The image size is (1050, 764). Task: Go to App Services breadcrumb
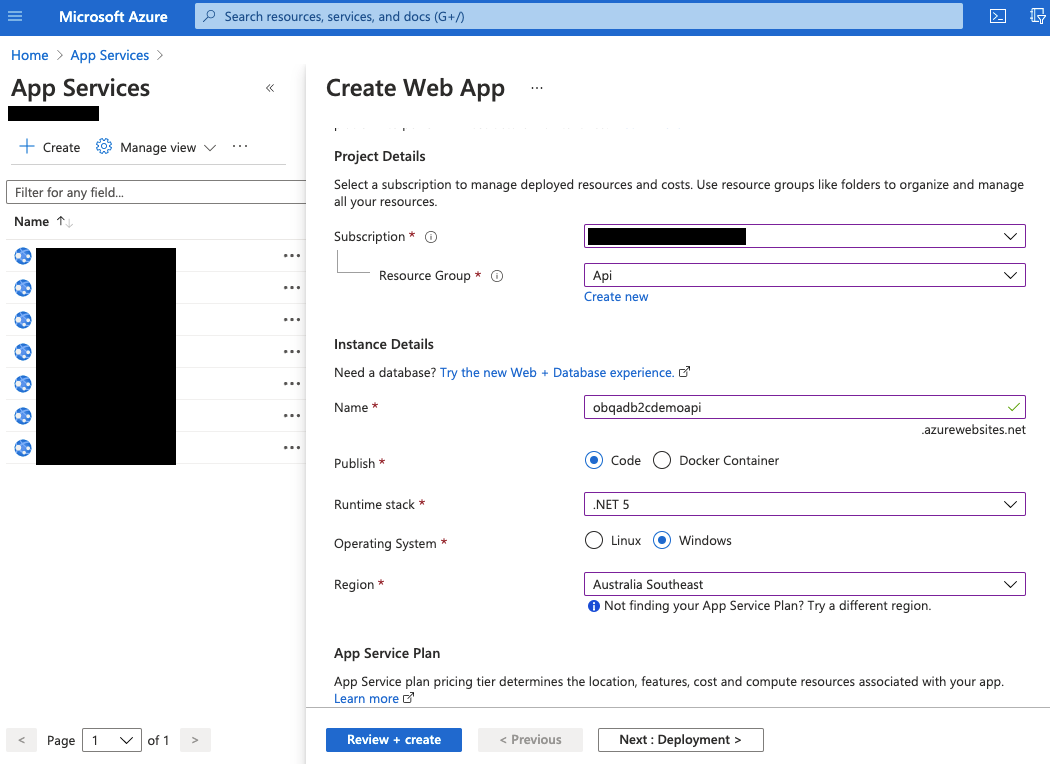(x=110, y=55)
